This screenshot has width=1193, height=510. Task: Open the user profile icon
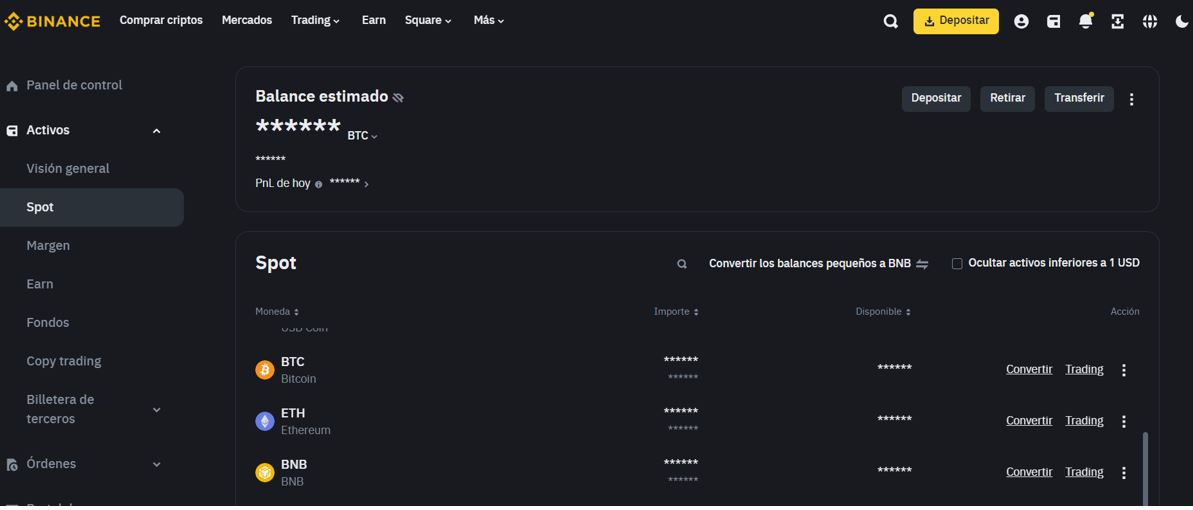pos(1021,21)
